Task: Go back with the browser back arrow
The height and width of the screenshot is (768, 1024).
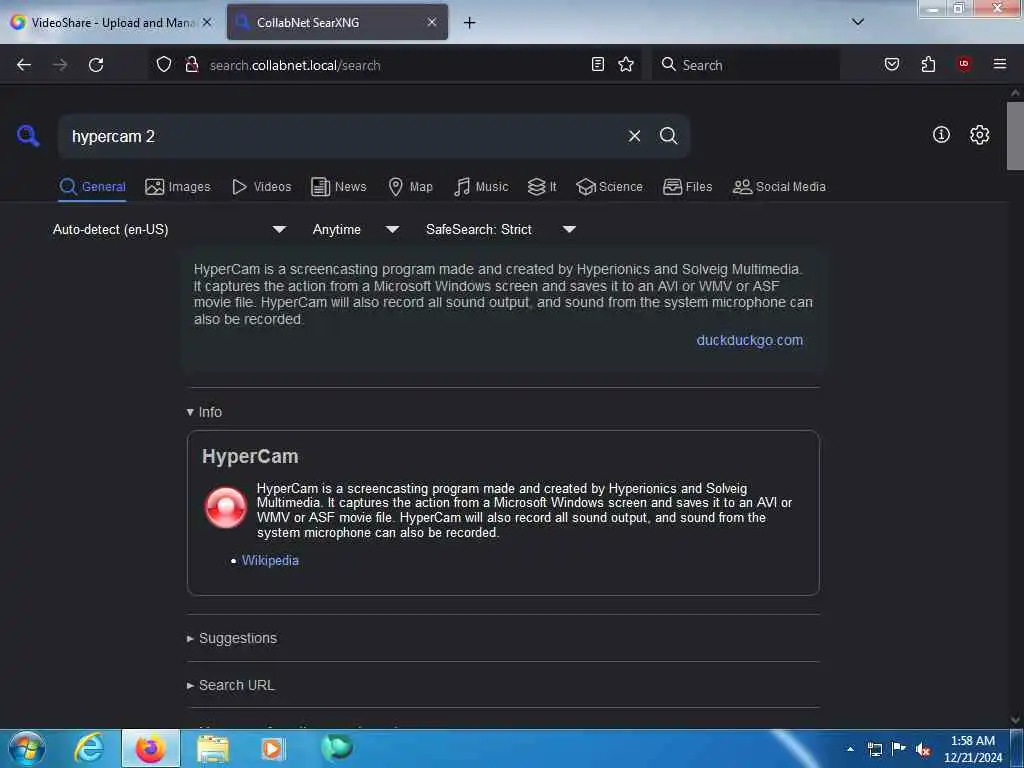Action: click(x=24, y=65)
